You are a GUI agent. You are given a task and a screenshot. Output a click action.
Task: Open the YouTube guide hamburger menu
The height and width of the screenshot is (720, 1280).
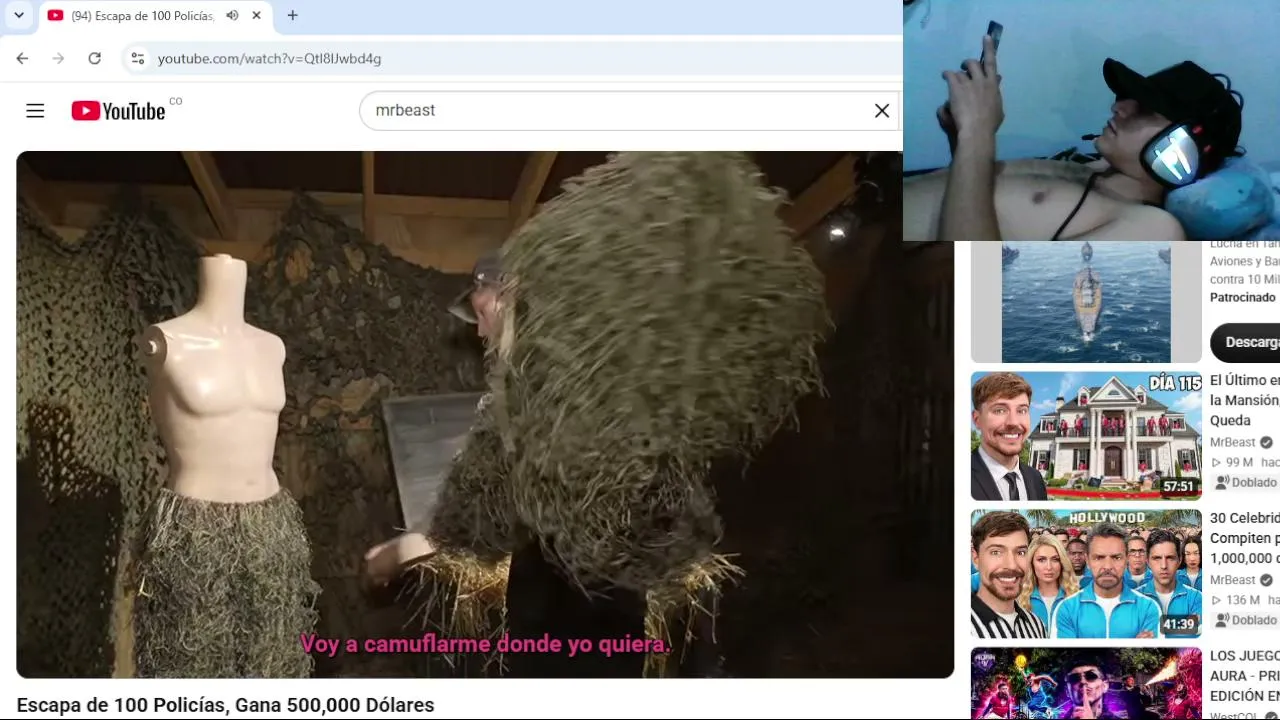35,111
